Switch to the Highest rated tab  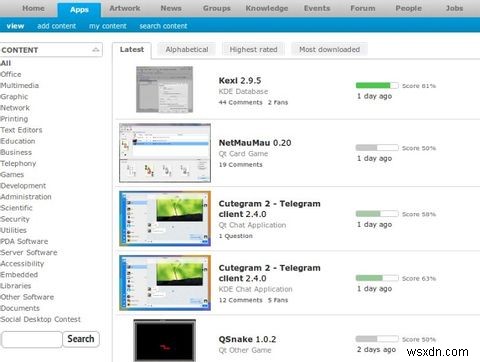click(253, 49)
